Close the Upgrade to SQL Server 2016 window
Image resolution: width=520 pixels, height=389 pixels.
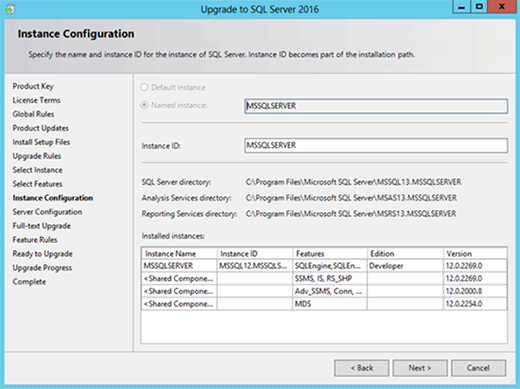click(502, 7)
